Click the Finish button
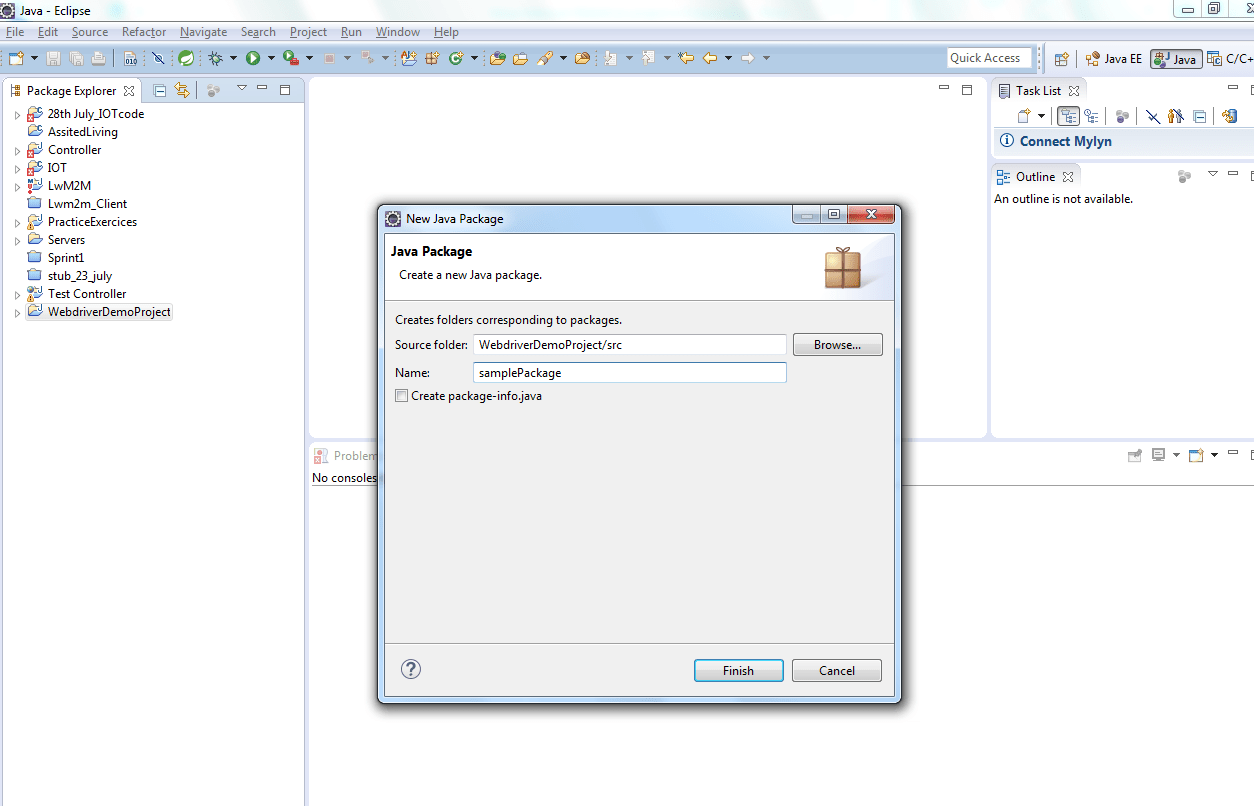This screenshot has height=806, width=1254. 738,671
